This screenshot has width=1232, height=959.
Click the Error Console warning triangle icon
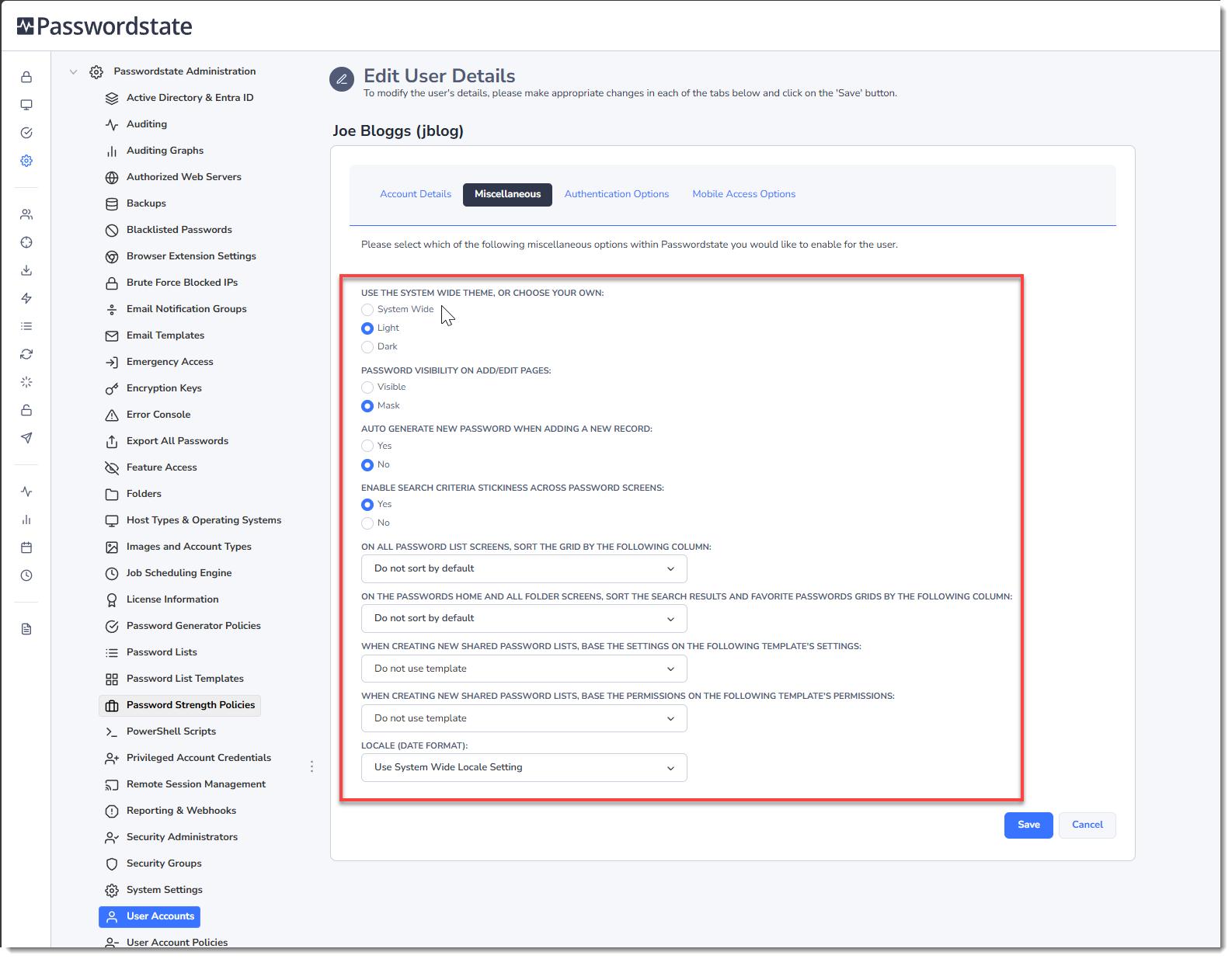112,415
